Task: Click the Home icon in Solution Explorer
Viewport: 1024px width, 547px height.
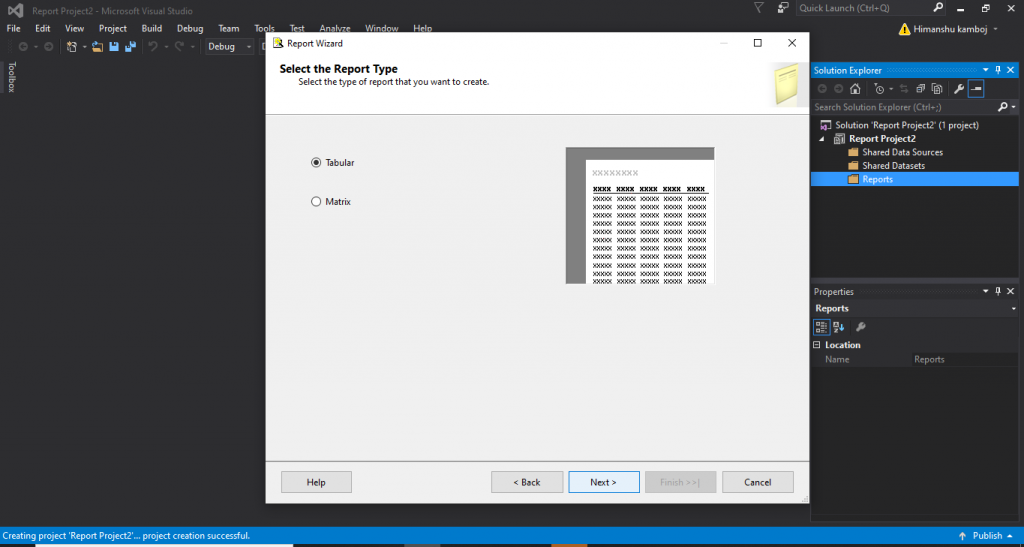Action: (x=855, y=89)
